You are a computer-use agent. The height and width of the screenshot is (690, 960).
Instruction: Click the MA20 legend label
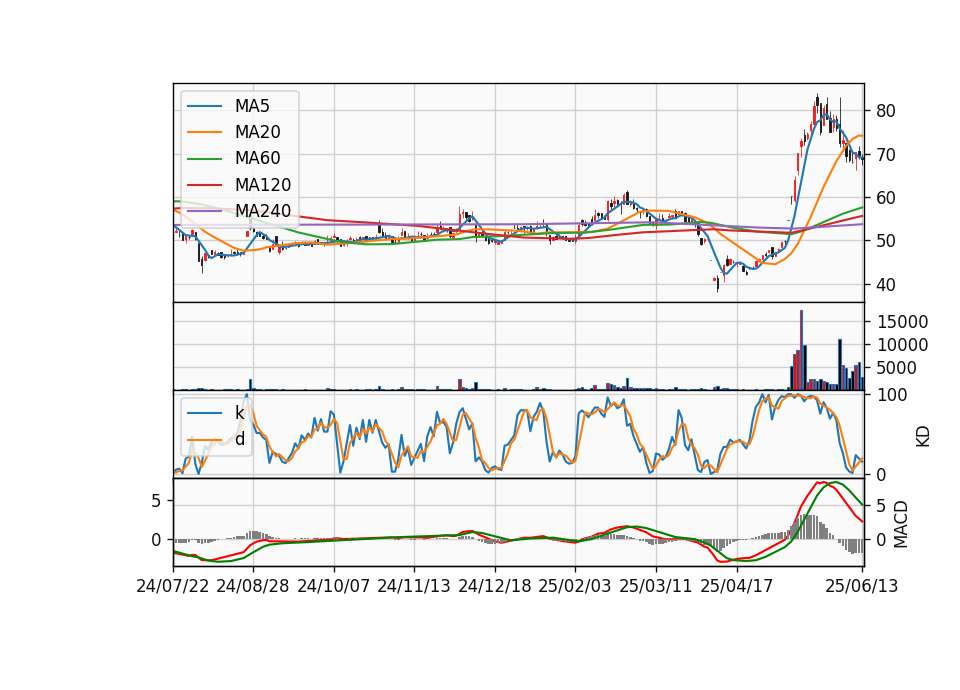point(258,132)
